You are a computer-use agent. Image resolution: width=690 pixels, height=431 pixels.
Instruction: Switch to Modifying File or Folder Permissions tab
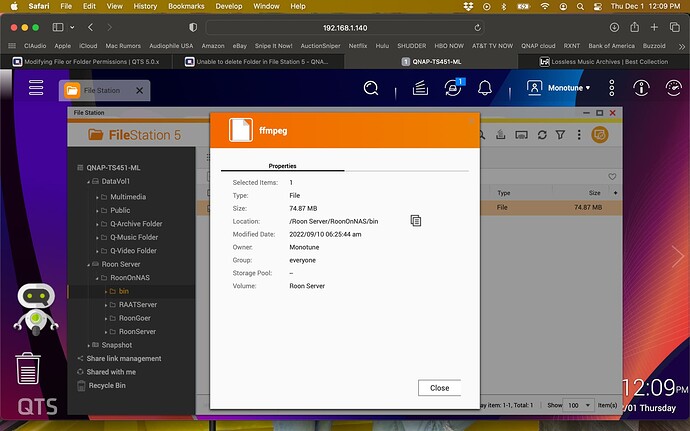pos(86,62)
